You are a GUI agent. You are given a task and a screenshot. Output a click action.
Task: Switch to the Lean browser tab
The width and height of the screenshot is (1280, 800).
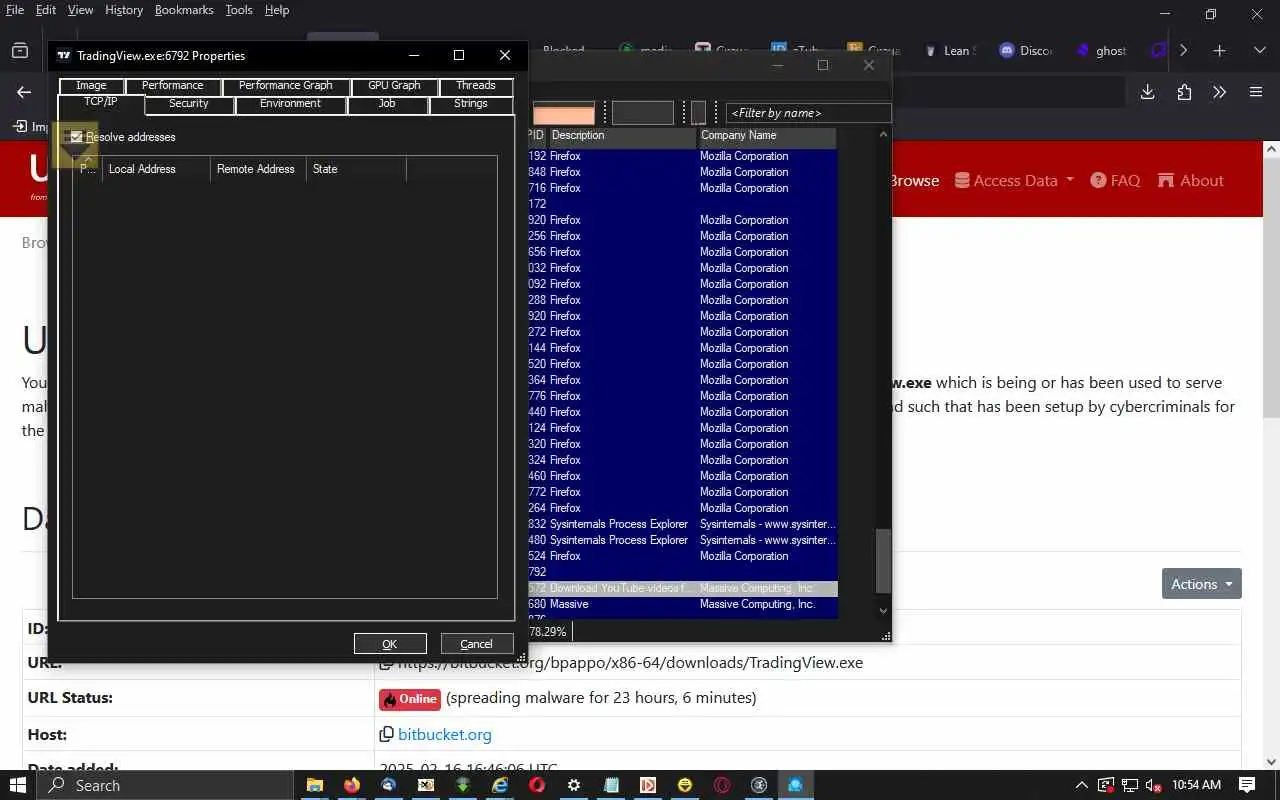point(950,50)
